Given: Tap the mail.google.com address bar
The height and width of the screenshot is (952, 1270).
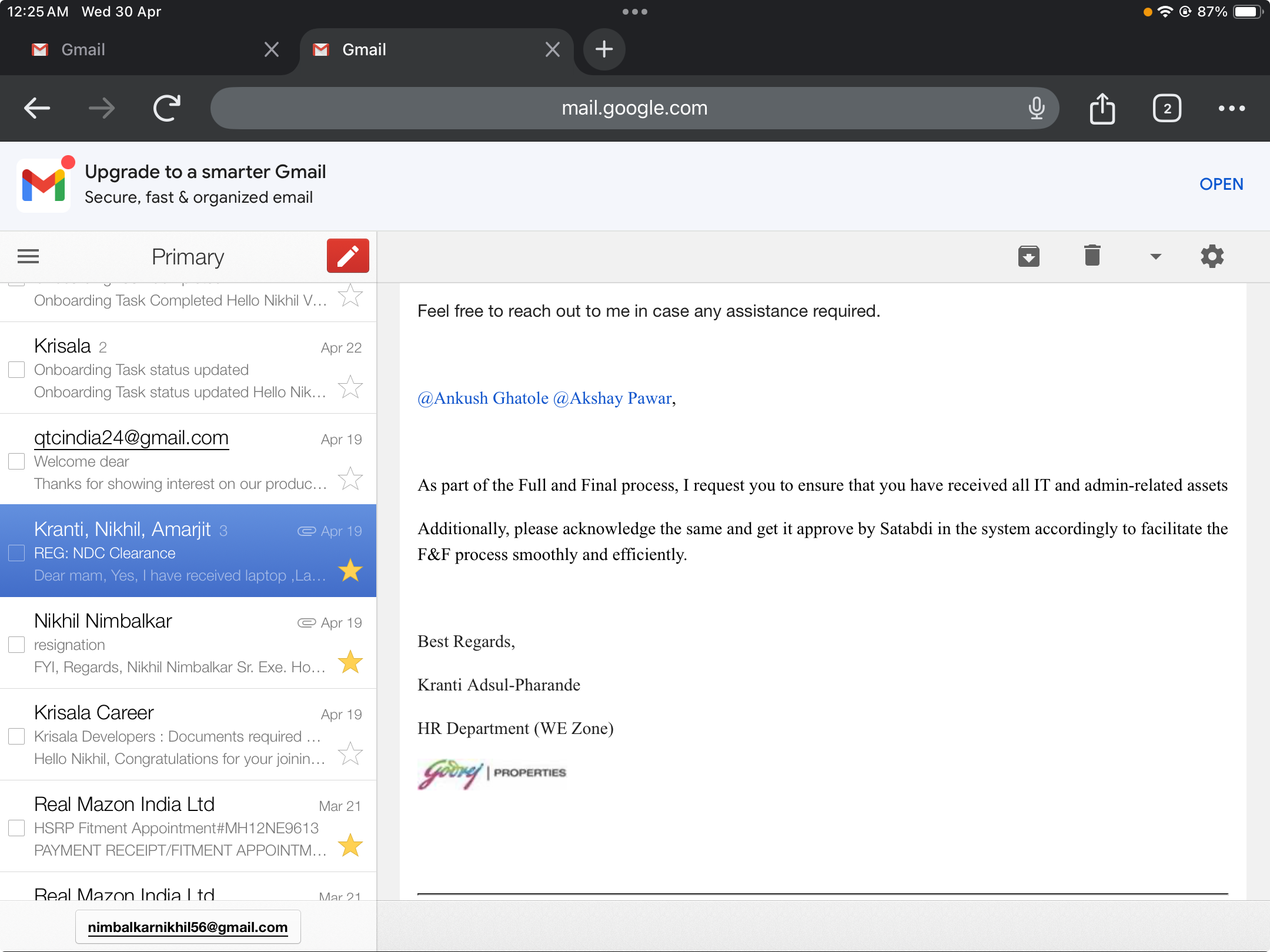Looking at the screenshot, I should [x=634, y=108].
